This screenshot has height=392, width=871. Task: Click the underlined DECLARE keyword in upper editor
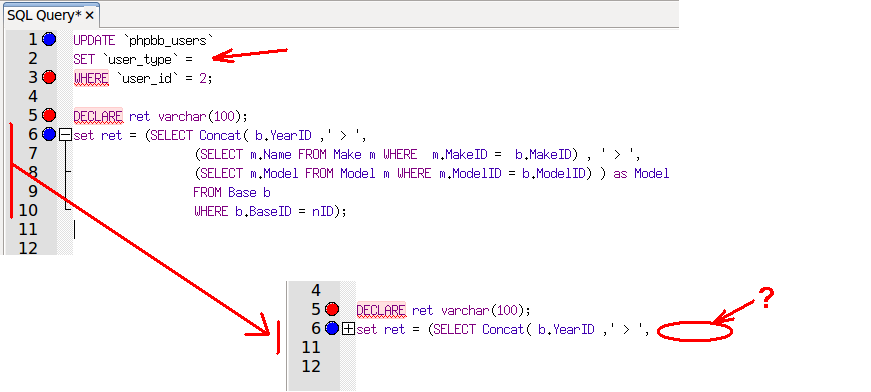click(x=98, y=117)
